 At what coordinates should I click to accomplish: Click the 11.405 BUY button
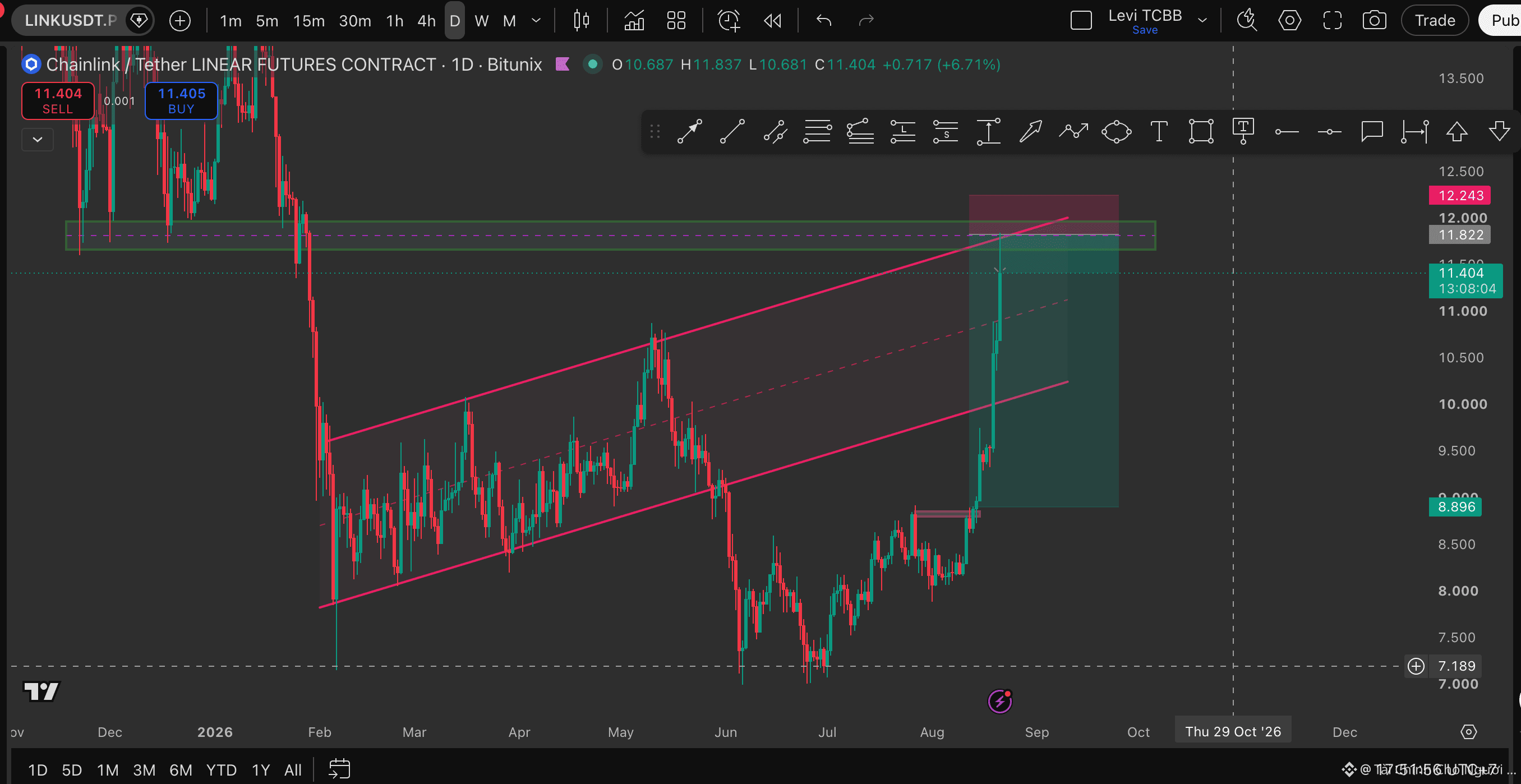tap(181, 100)
